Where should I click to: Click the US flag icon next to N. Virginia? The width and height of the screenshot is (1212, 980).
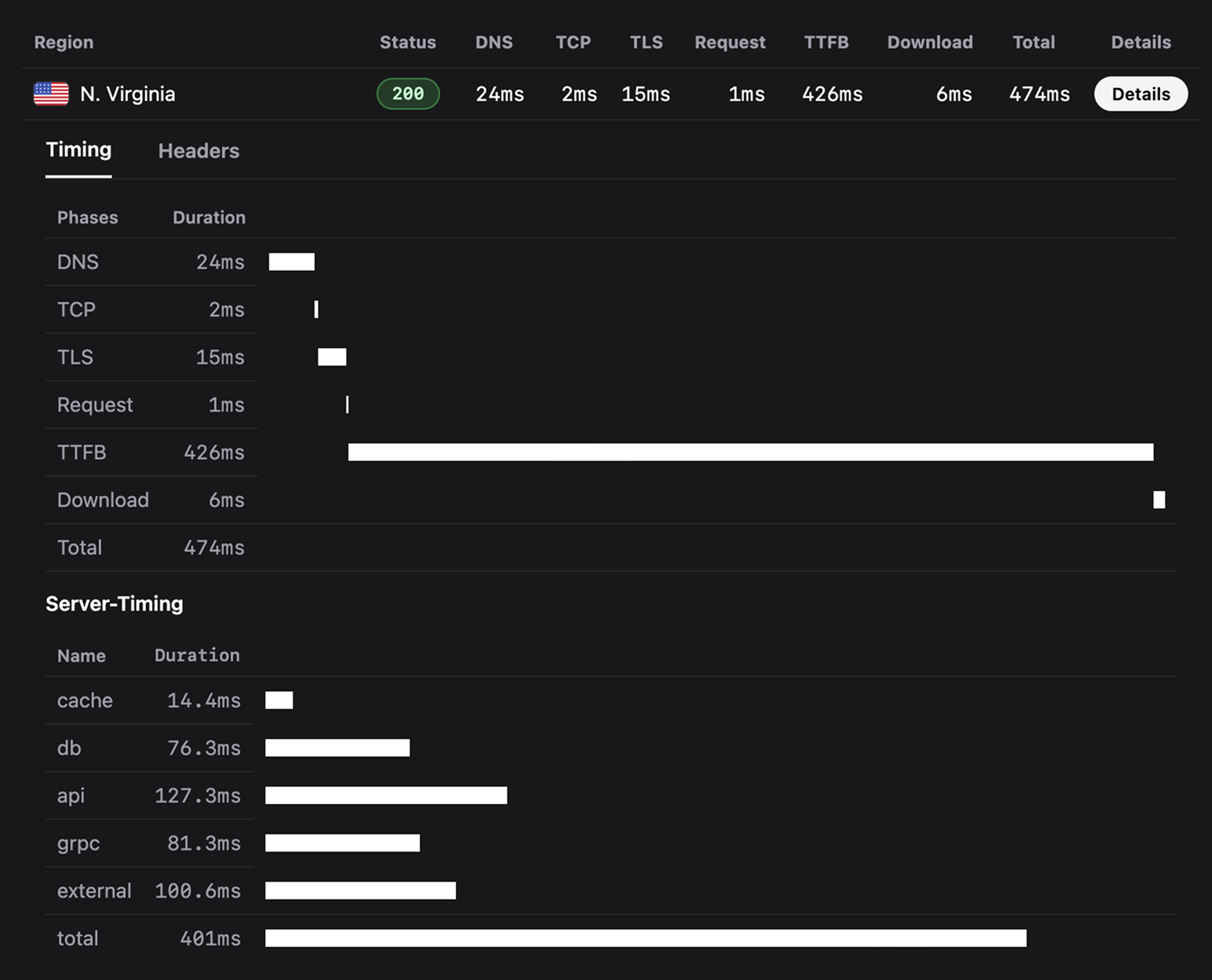click(x=50, y=93)
